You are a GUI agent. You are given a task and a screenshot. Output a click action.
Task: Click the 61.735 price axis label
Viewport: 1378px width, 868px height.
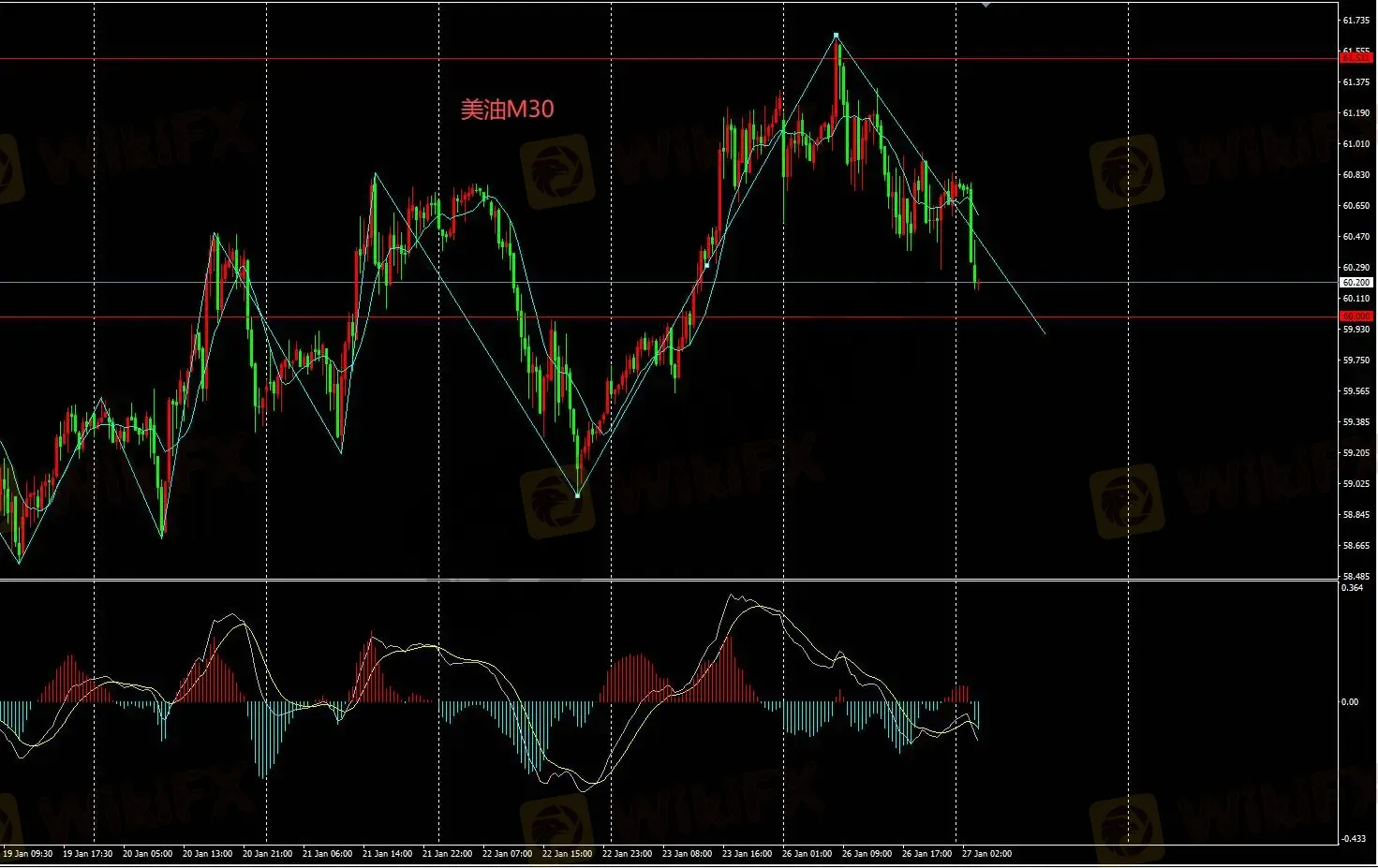[x=1356, y=20]
